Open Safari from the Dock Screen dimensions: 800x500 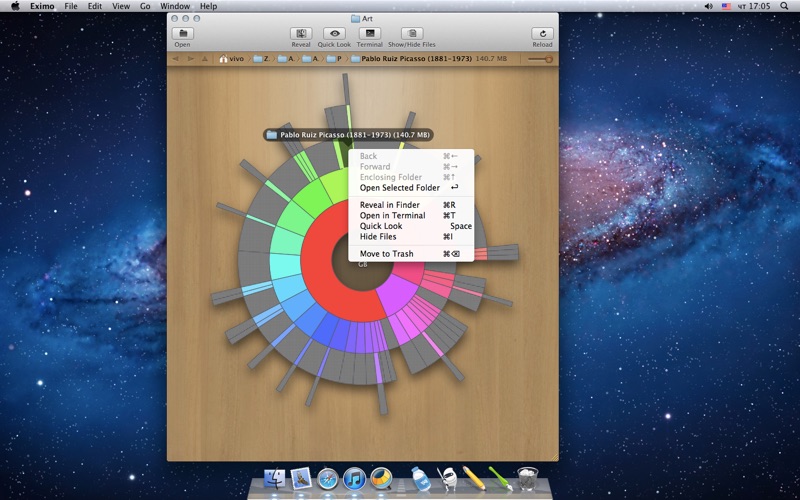pos(328,479)
